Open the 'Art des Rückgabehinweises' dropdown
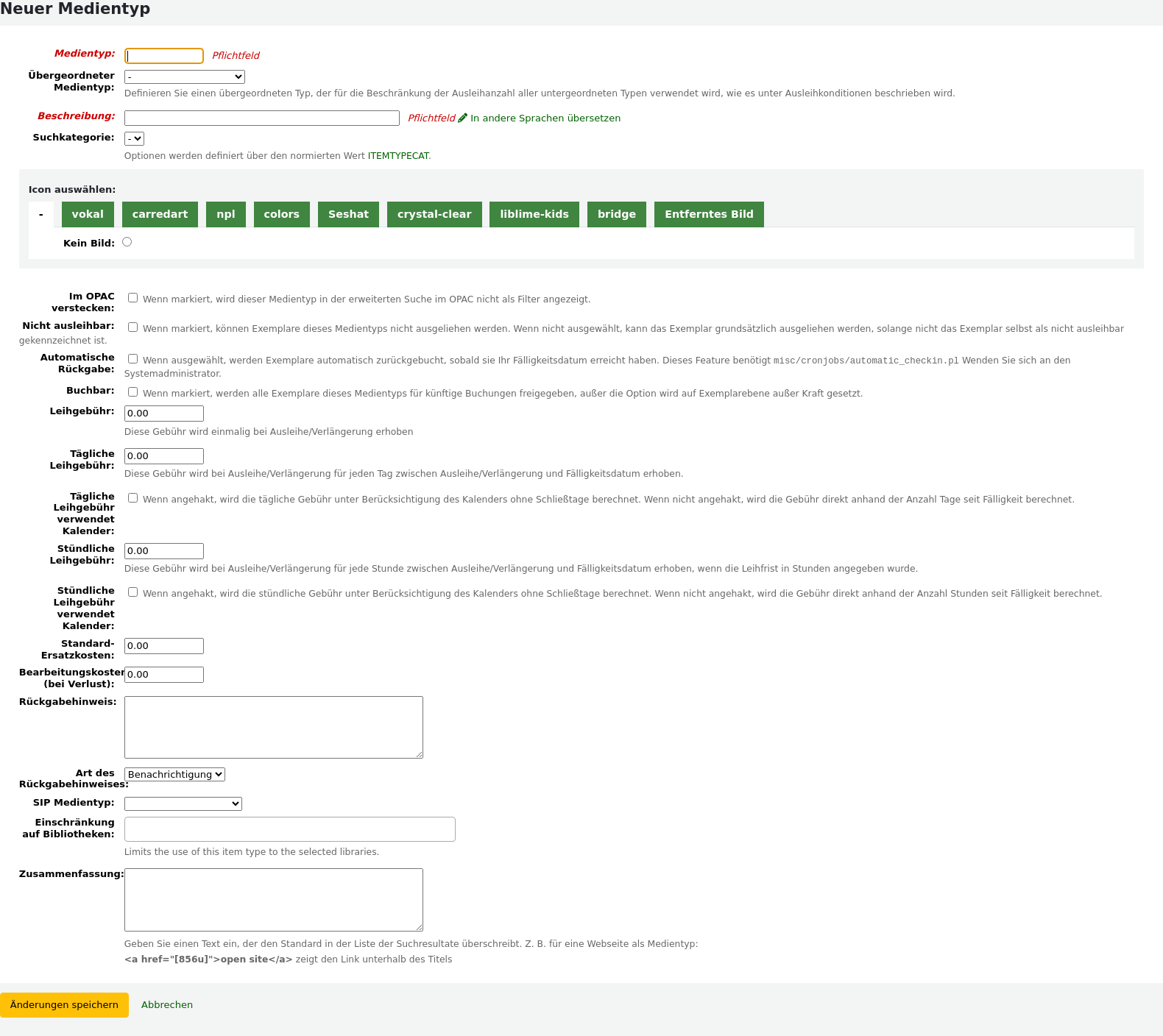Image resolution: width=1163 pixels, height=1036 pixels. pyautogui.click(x=174, y=774)
